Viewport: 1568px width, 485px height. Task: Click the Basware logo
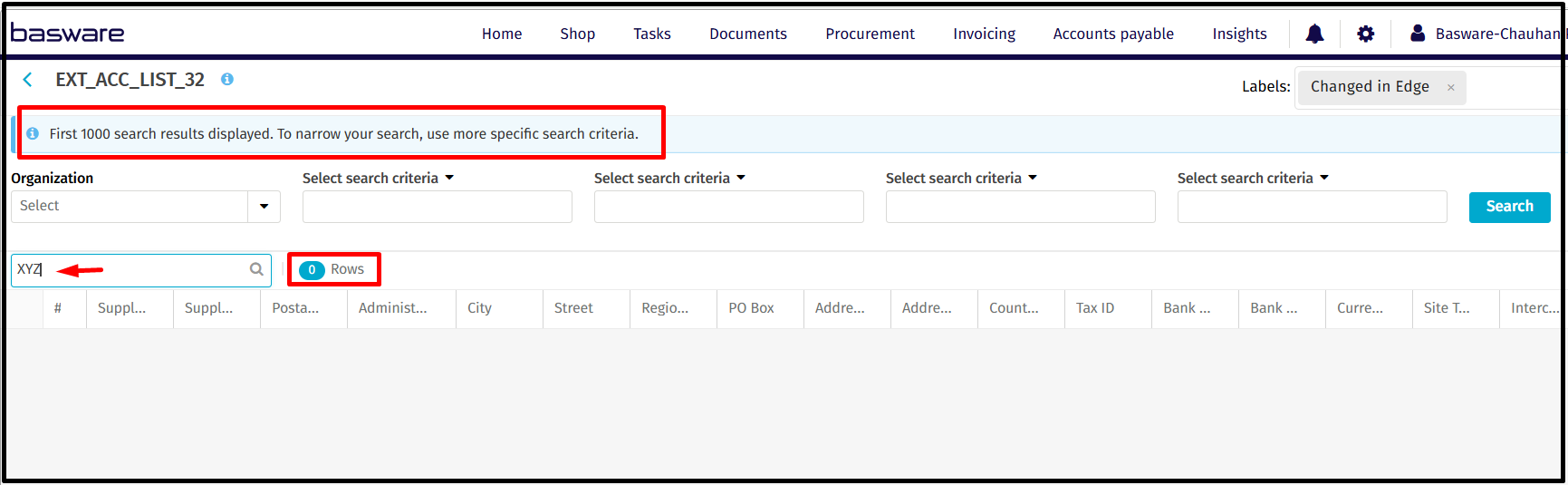pos(68,34)
